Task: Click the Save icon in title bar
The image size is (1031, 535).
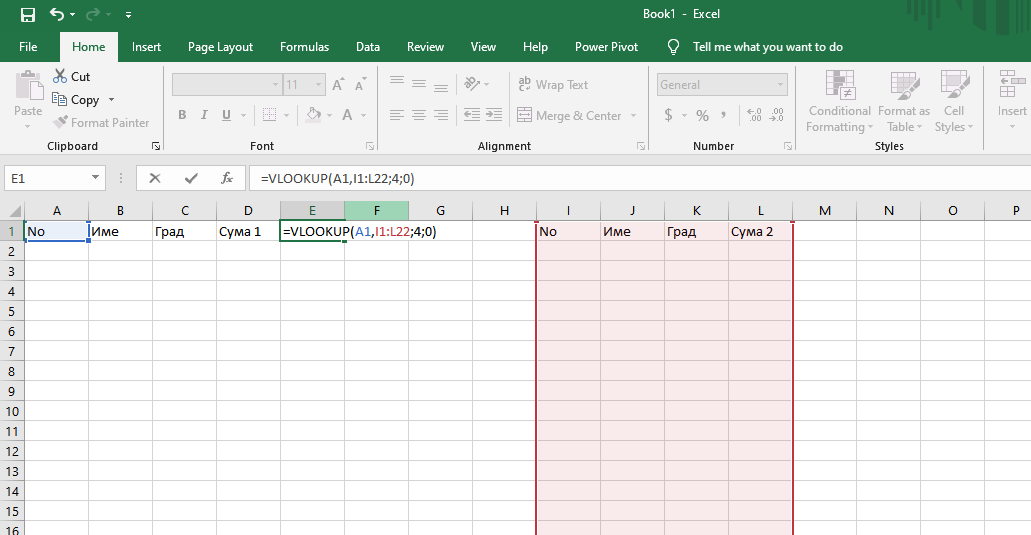Action: (x=28, y=15)
